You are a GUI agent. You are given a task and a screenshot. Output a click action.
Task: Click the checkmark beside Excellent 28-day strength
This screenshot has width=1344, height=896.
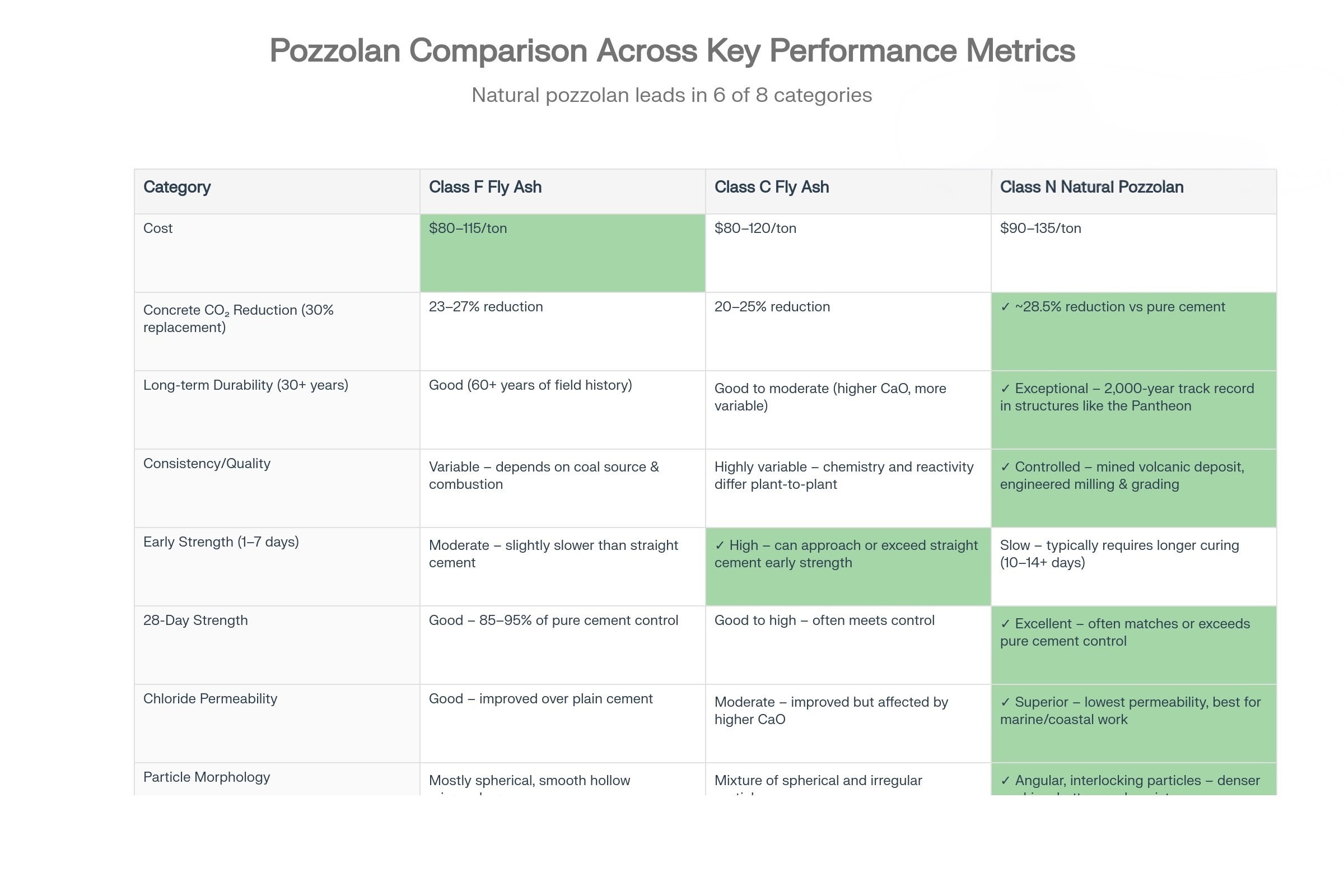1005,624
